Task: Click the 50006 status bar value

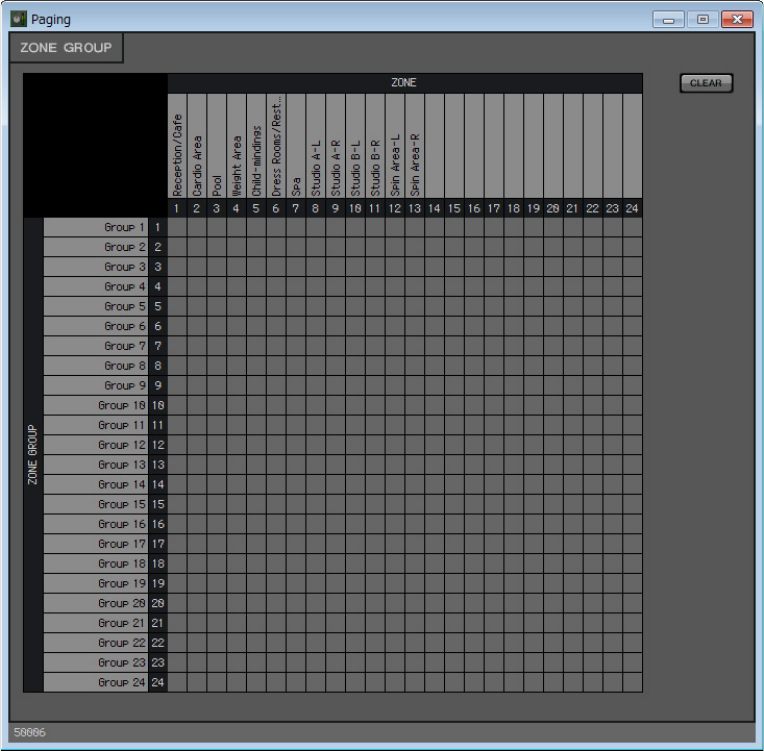Action: coord(30,732)
